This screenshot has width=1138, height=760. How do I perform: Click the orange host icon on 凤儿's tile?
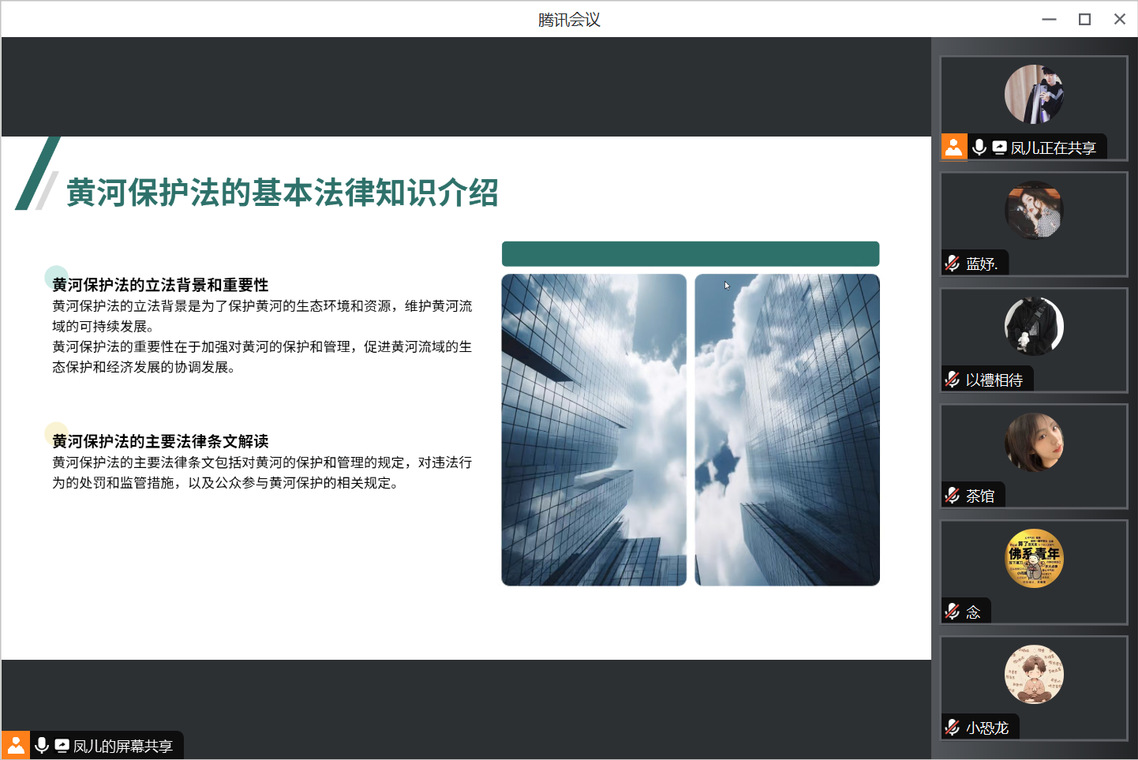point(954,147)
